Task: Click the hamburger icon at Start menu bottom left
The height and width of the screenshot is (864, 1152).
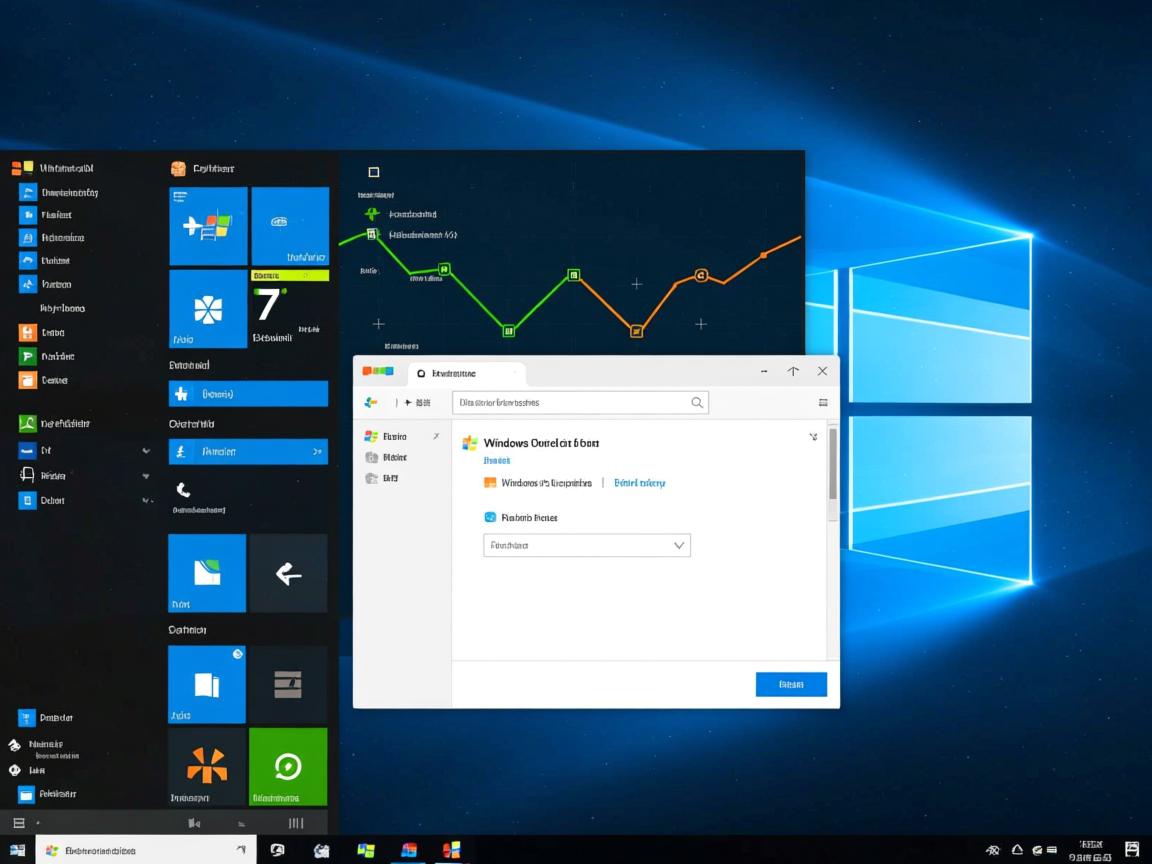Action: coord(18,822)
